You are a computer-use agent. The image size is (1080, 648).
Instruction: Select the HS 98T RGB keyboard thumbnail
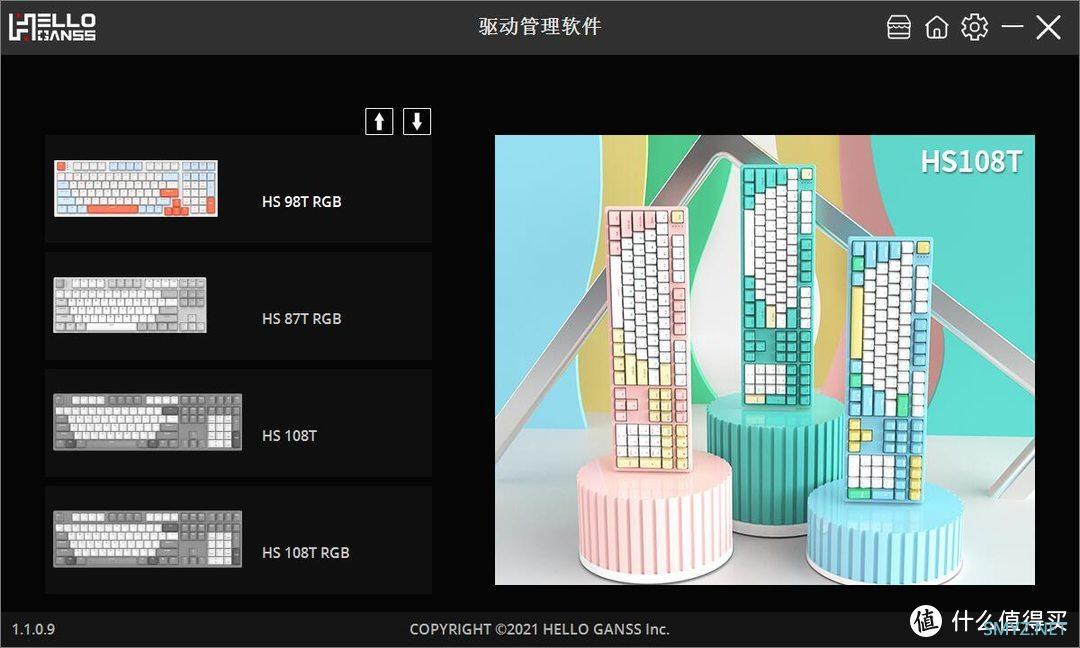136,188
